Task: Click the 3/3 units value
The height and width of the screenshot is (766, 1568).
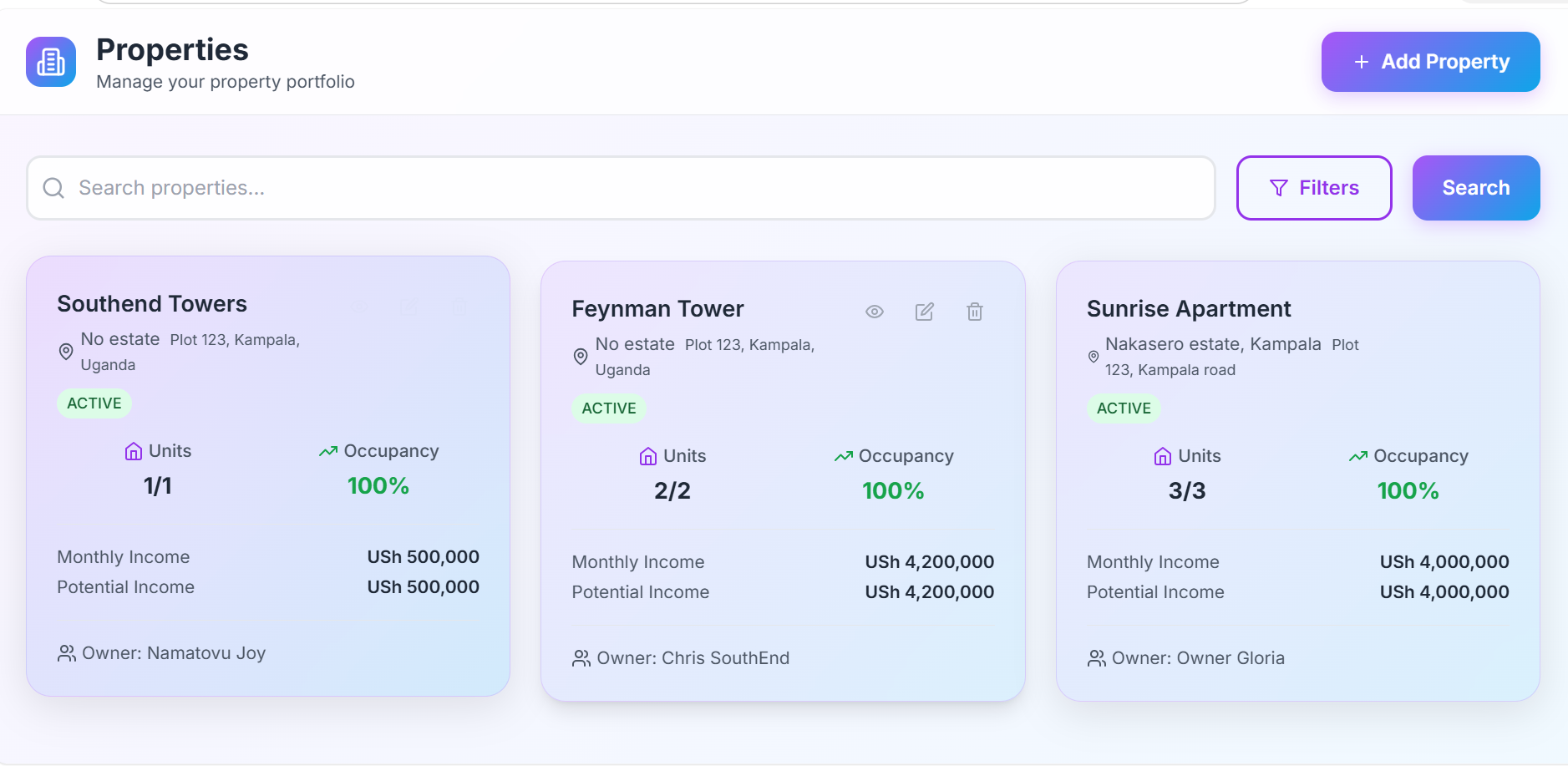Action: click(x=1187, y=491)
